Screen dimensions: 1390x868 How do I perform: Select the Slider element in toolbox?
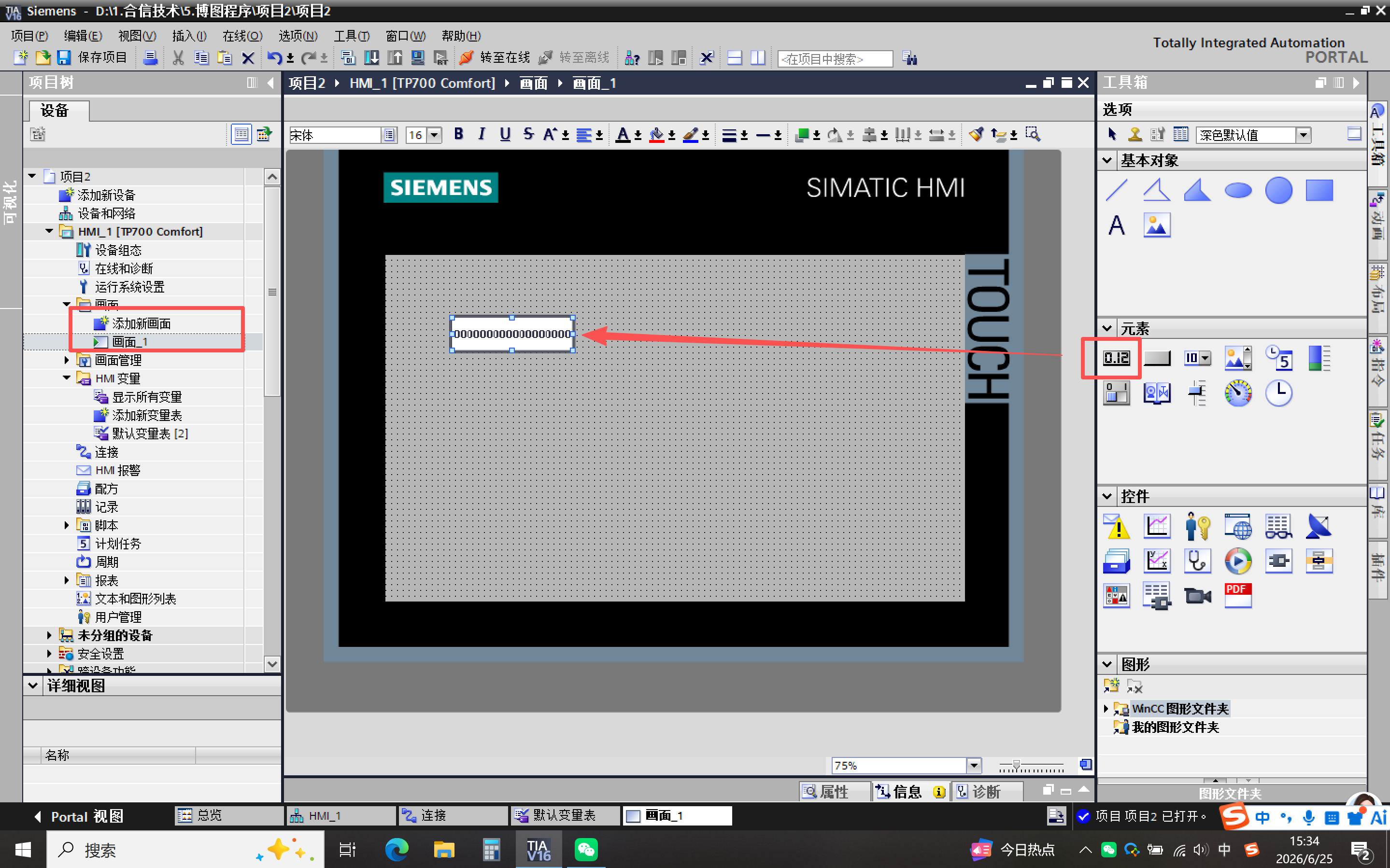point(1197,393)
